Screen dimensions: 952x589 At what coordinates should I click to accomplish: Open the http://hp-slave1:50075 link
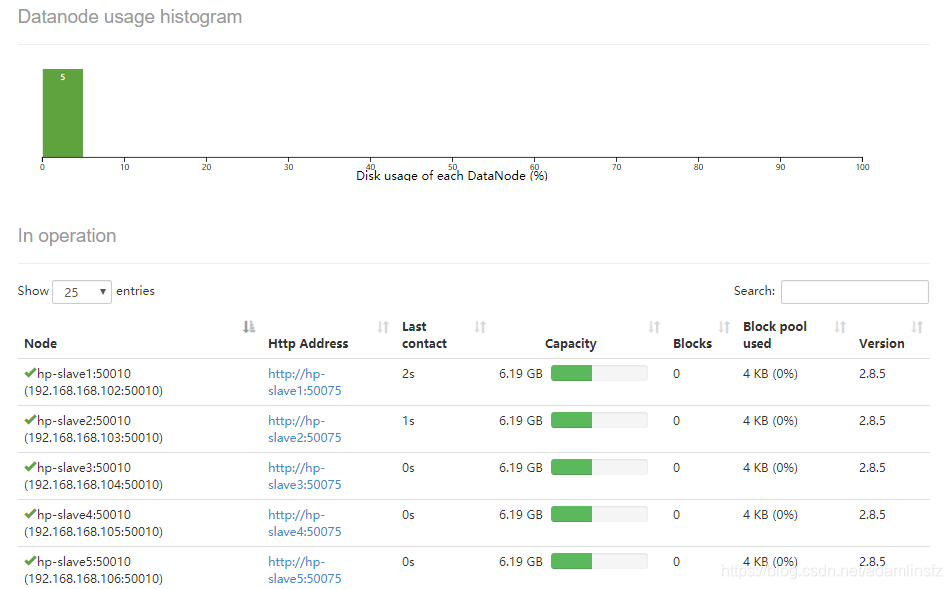coord(305,382)
